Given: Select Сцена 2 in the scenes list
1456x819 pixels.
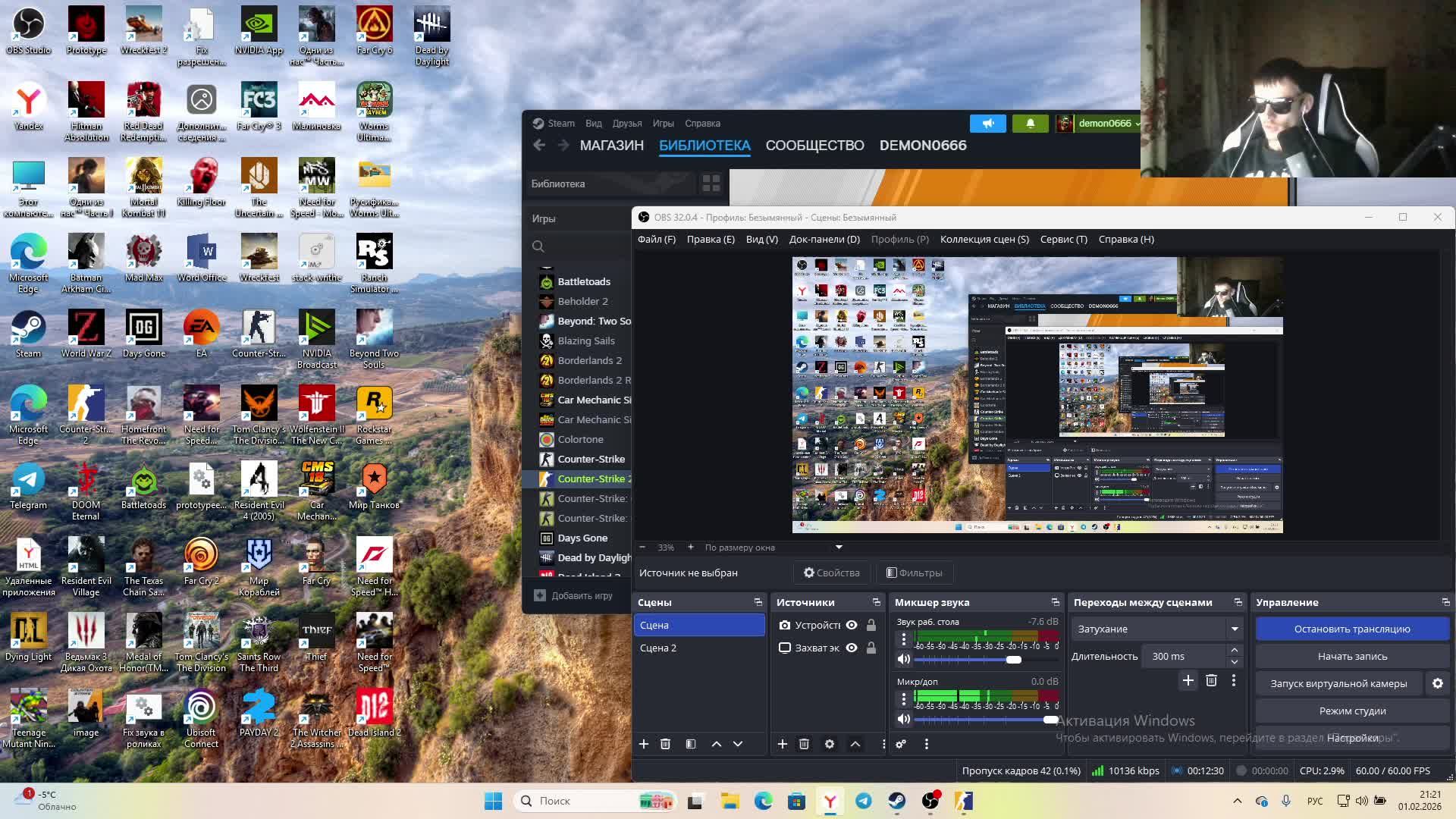Looking at the screenshot, I should click(658, 648).
